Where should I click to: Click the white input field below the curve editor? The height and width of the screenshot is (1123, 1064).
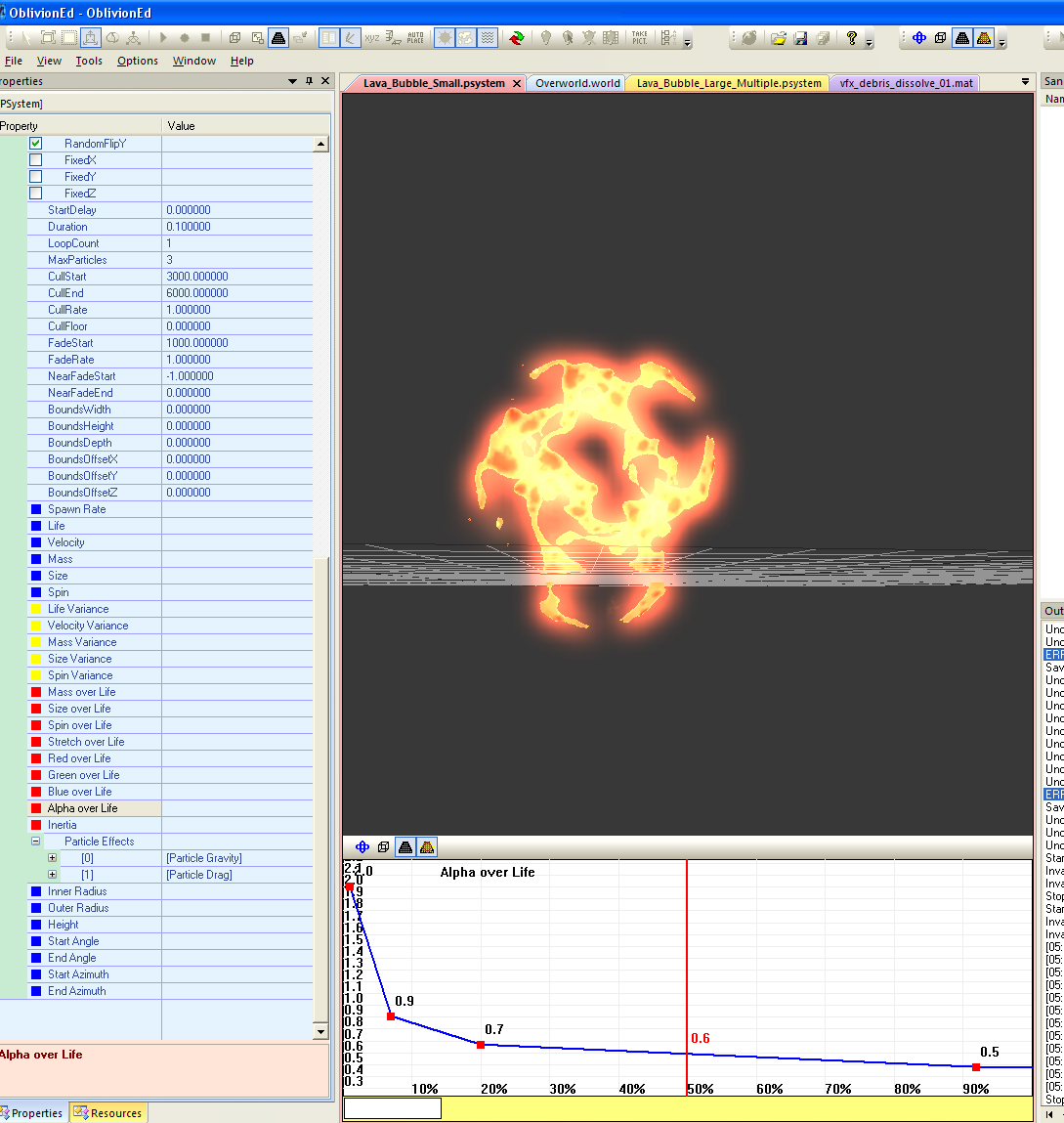click(x=393, y=1108)
